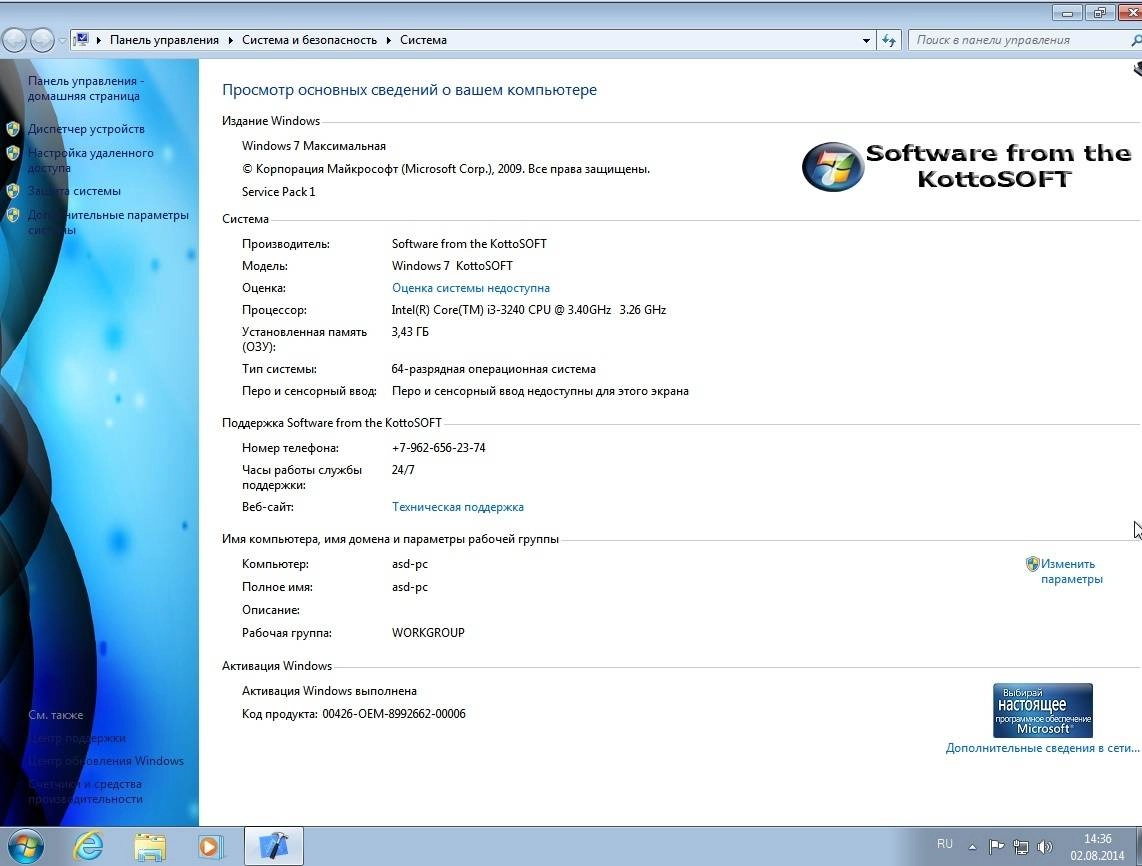
Task: Click shield icon next to "Изменить параметры"
Action: 1032,564
